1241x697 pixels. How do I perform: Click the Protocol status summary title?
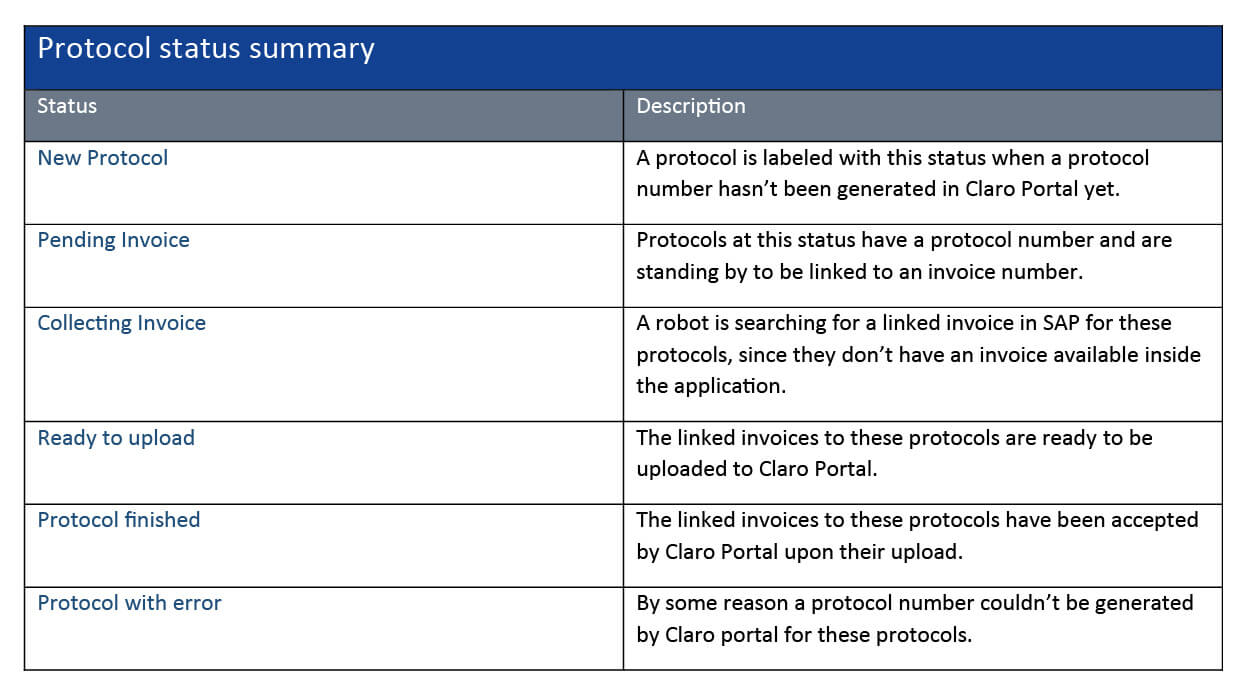point(206,49)
